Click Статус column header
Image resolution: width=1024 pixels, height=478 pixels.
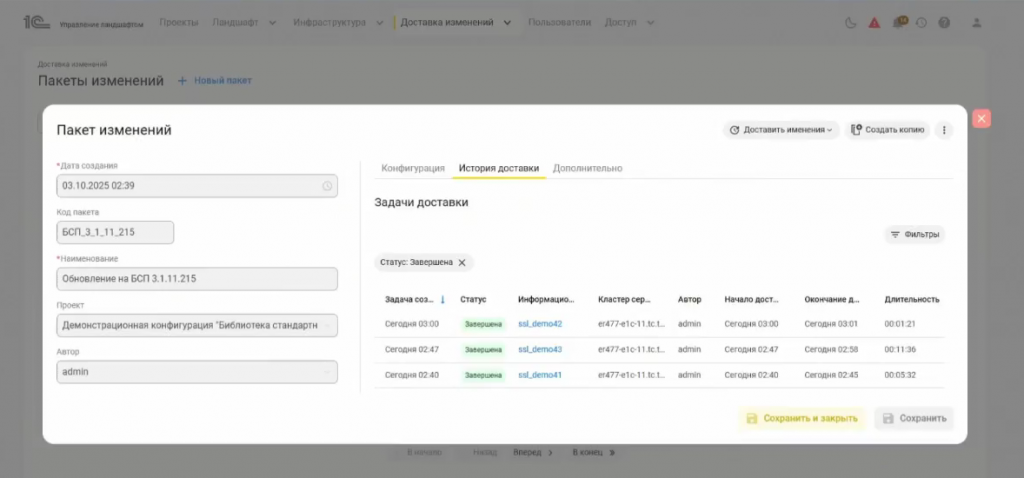473,300
